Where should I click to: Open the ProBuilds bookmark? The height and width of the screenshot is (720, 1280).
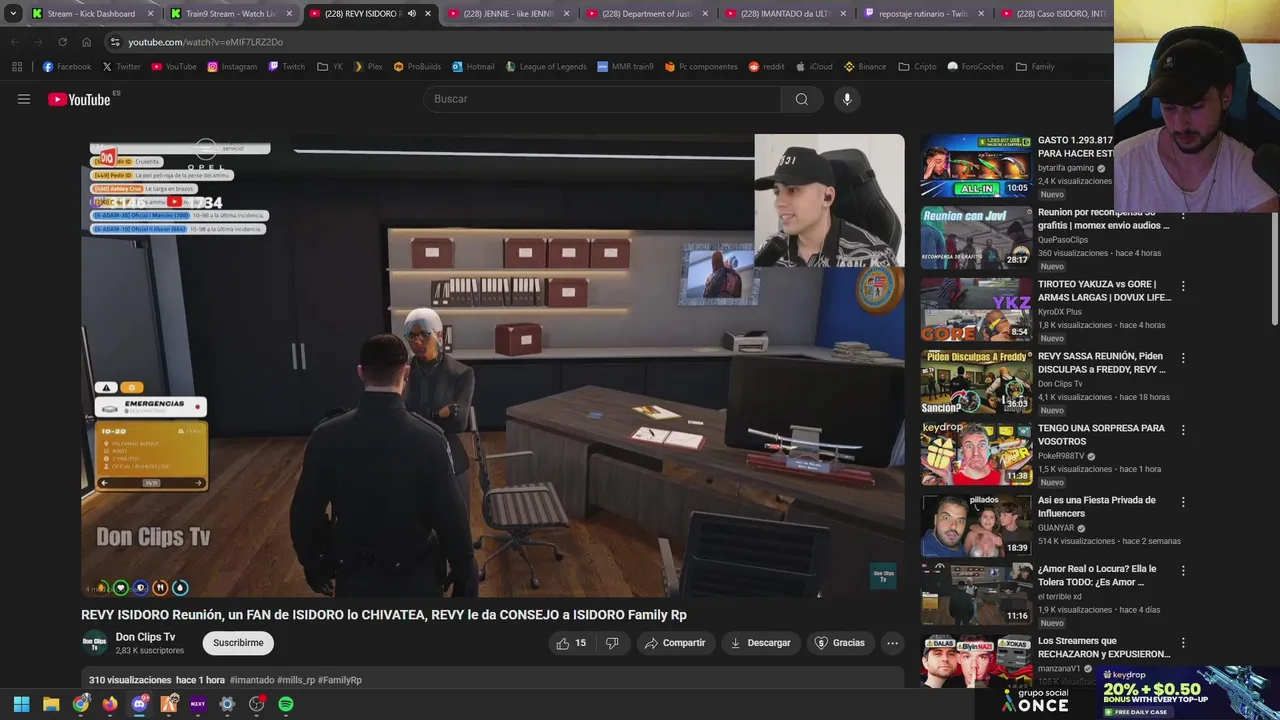coord(417,67)
